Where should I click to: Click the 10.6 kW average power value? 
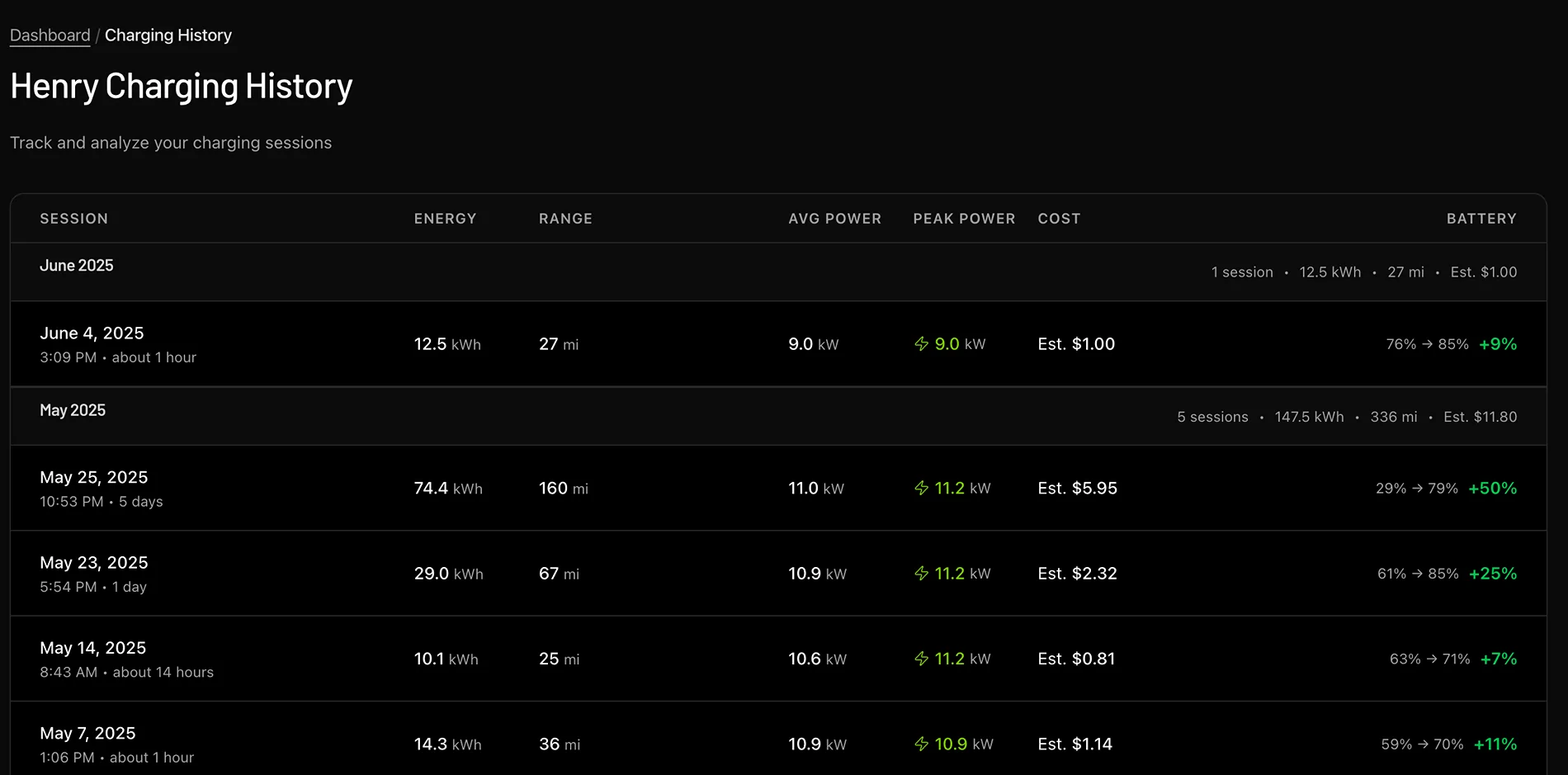tap(817, 659)
